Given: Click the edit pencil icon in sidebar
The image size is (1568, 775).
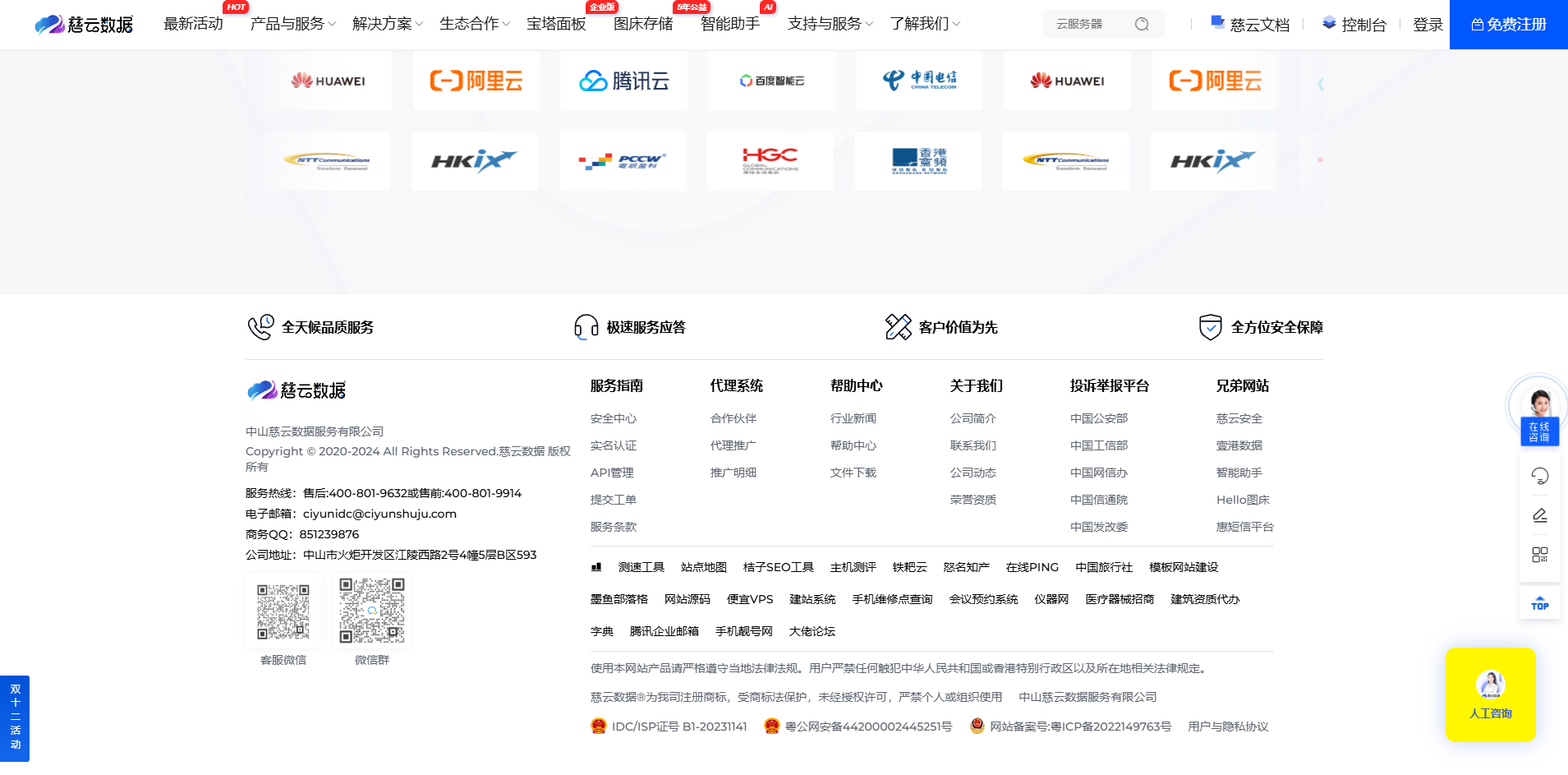Looking at the screenshot, I should 1539,515.
